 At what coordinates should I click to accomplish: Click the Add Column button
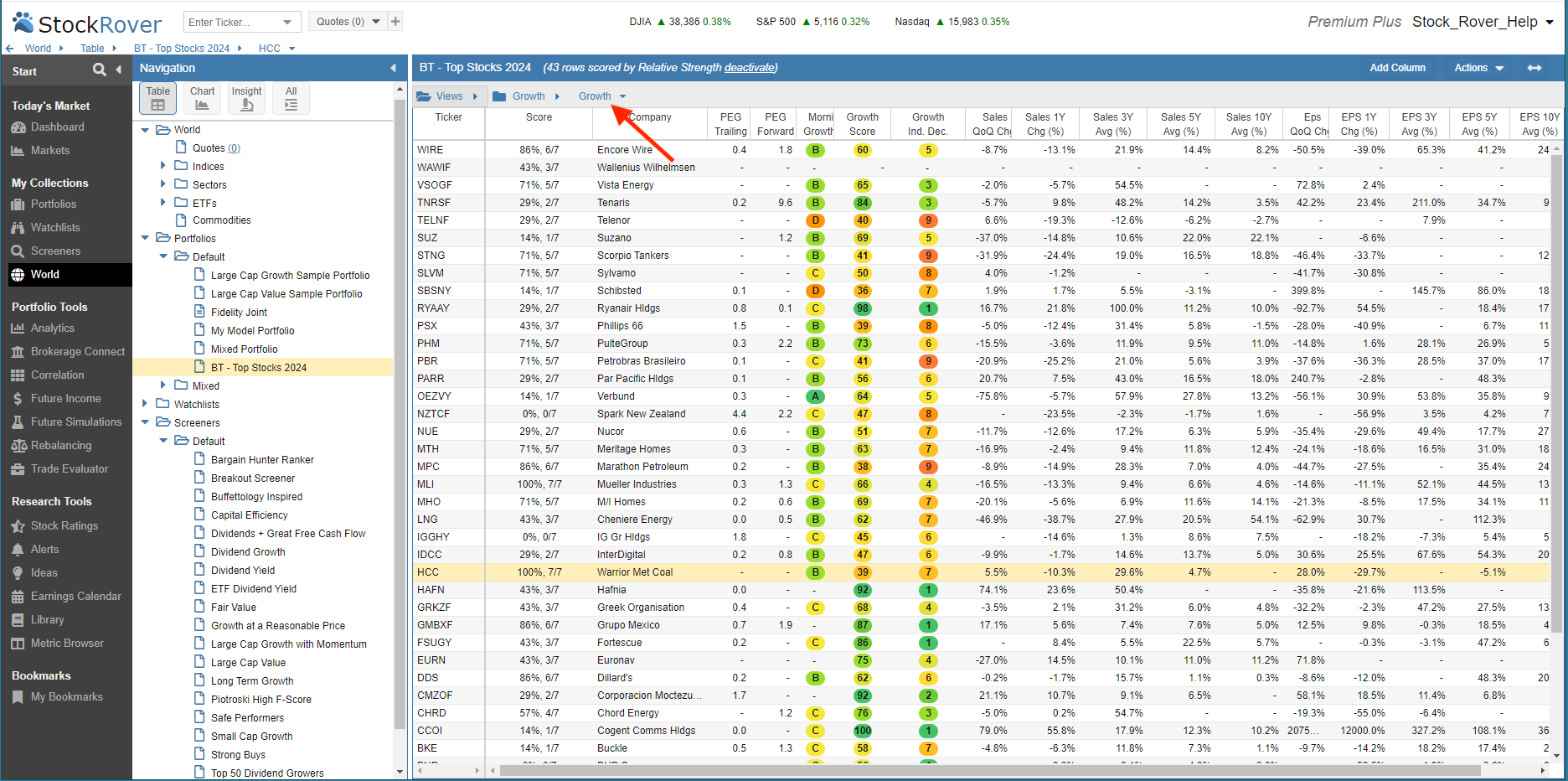pyautogui.click(x=1397, y=68)
